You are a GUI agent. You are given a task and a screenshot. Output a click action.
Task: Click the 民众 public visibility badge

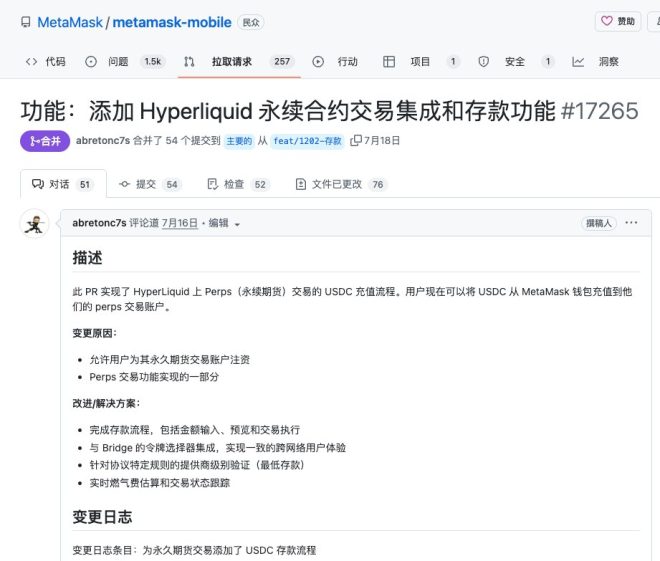pyautogui.click(x=251, y=22)
